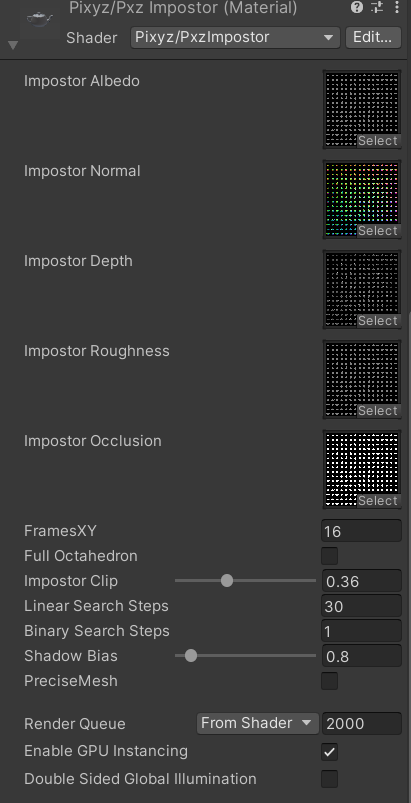Open the Pixyz/PxzImpostor shader dropdown
Screen dimensions: 411x803
pos(235,37)
